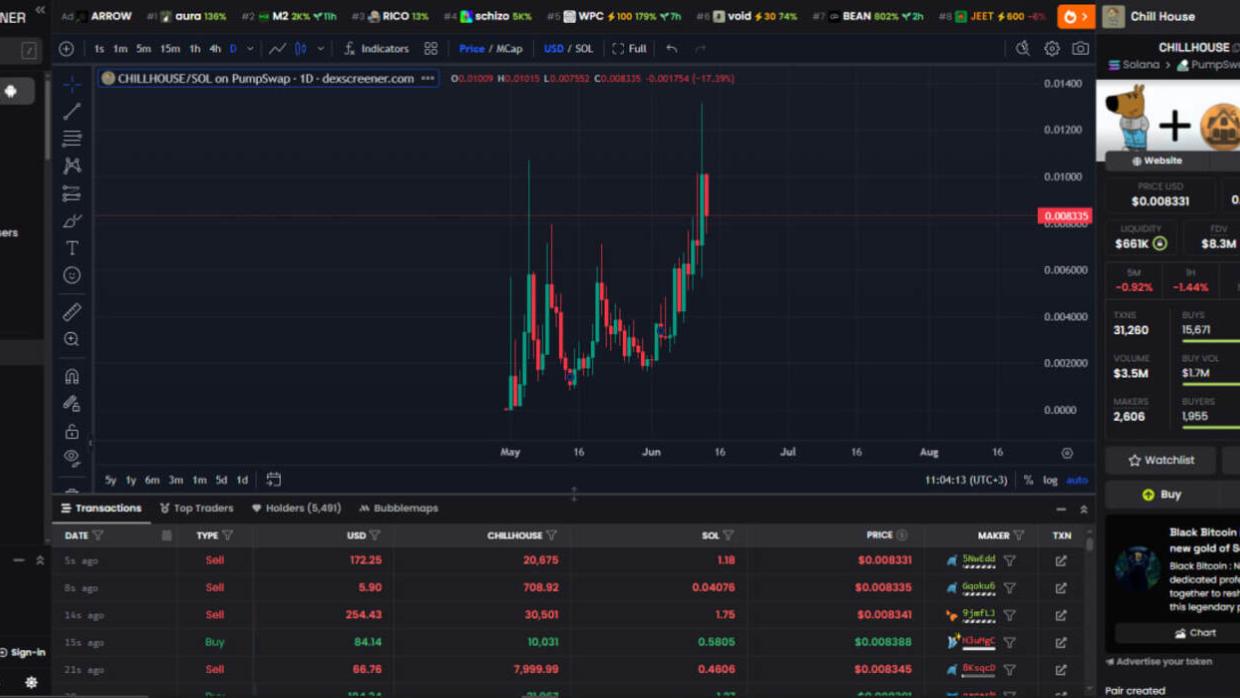Open the go to date calendar icon
The image size is (1240, 698).
coord(273,480)
